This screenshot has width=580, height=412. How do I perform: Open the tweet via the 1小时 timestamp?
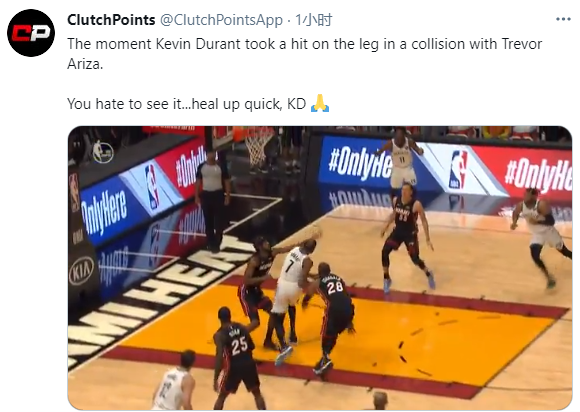pyautogui.click(x=314, y=20)
